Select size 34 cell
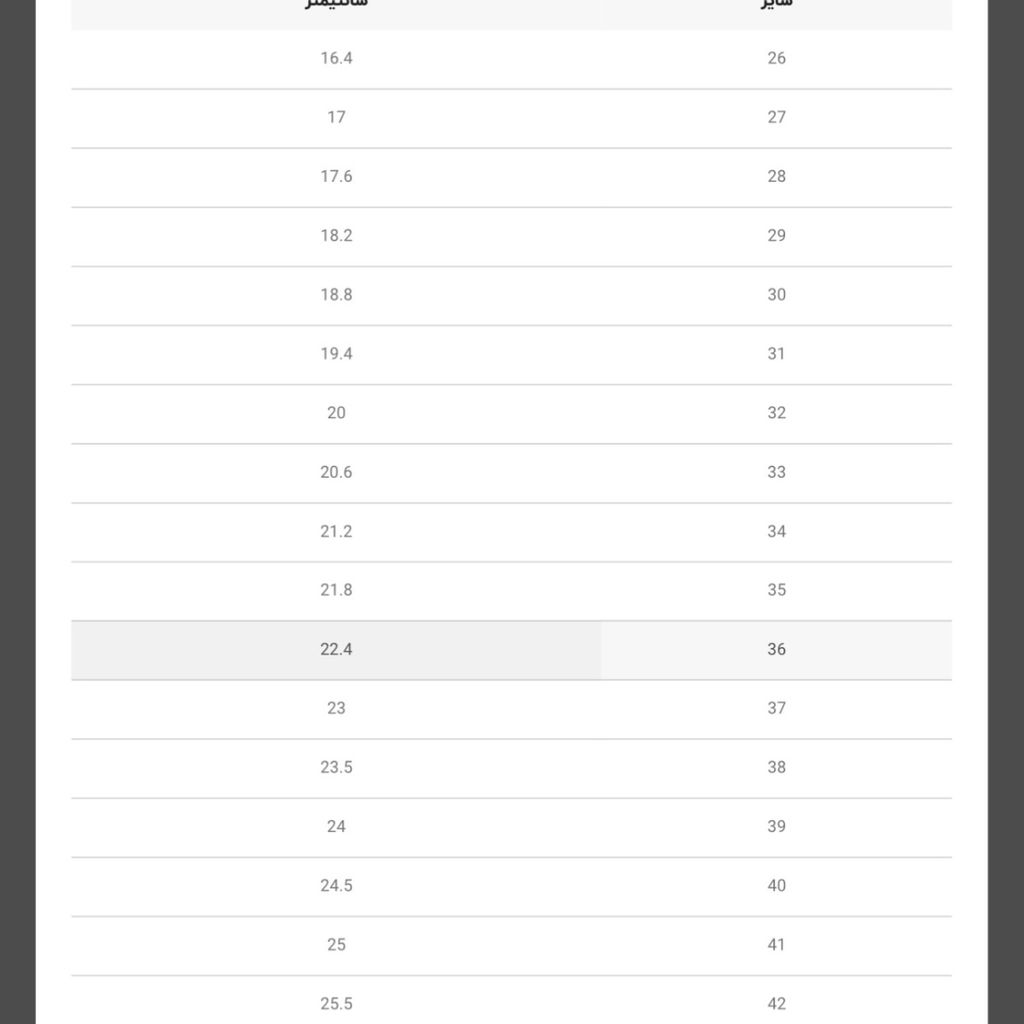 [x=776, y=532]
